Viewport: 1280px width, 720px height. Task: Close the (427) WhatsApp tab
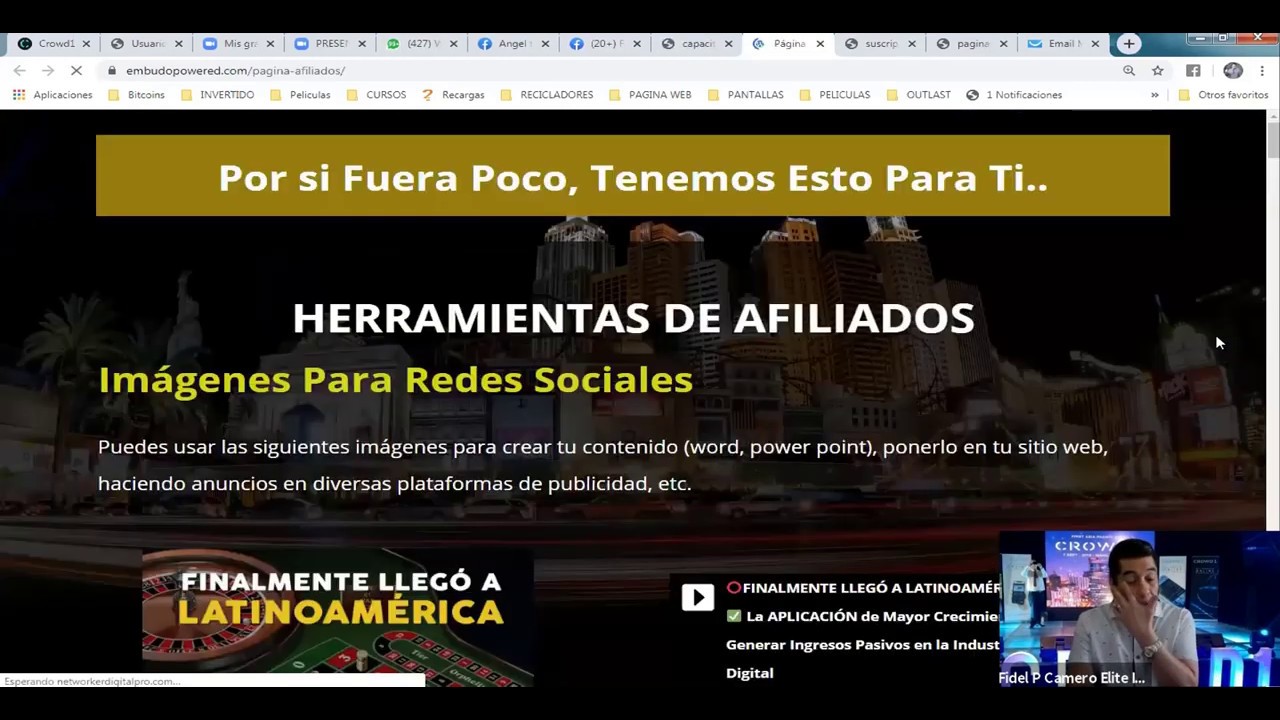click(x=453, y=44)
